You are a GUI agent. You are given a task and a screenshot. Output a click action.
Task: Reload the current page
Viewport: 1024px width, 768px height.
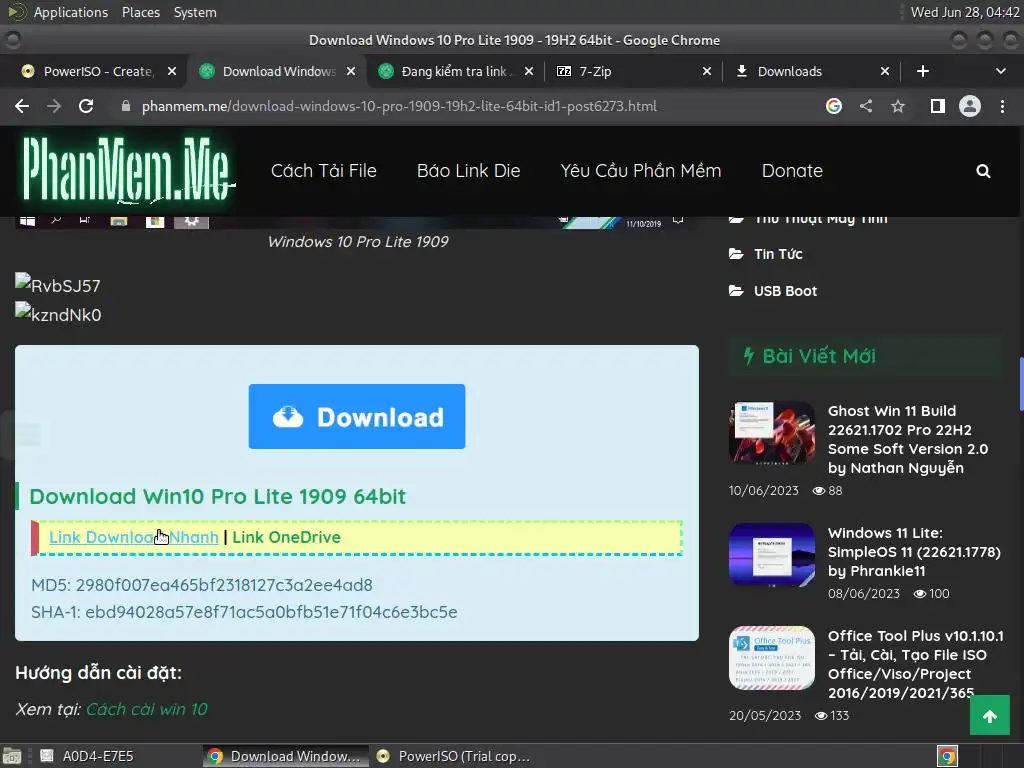click(86, 106)
